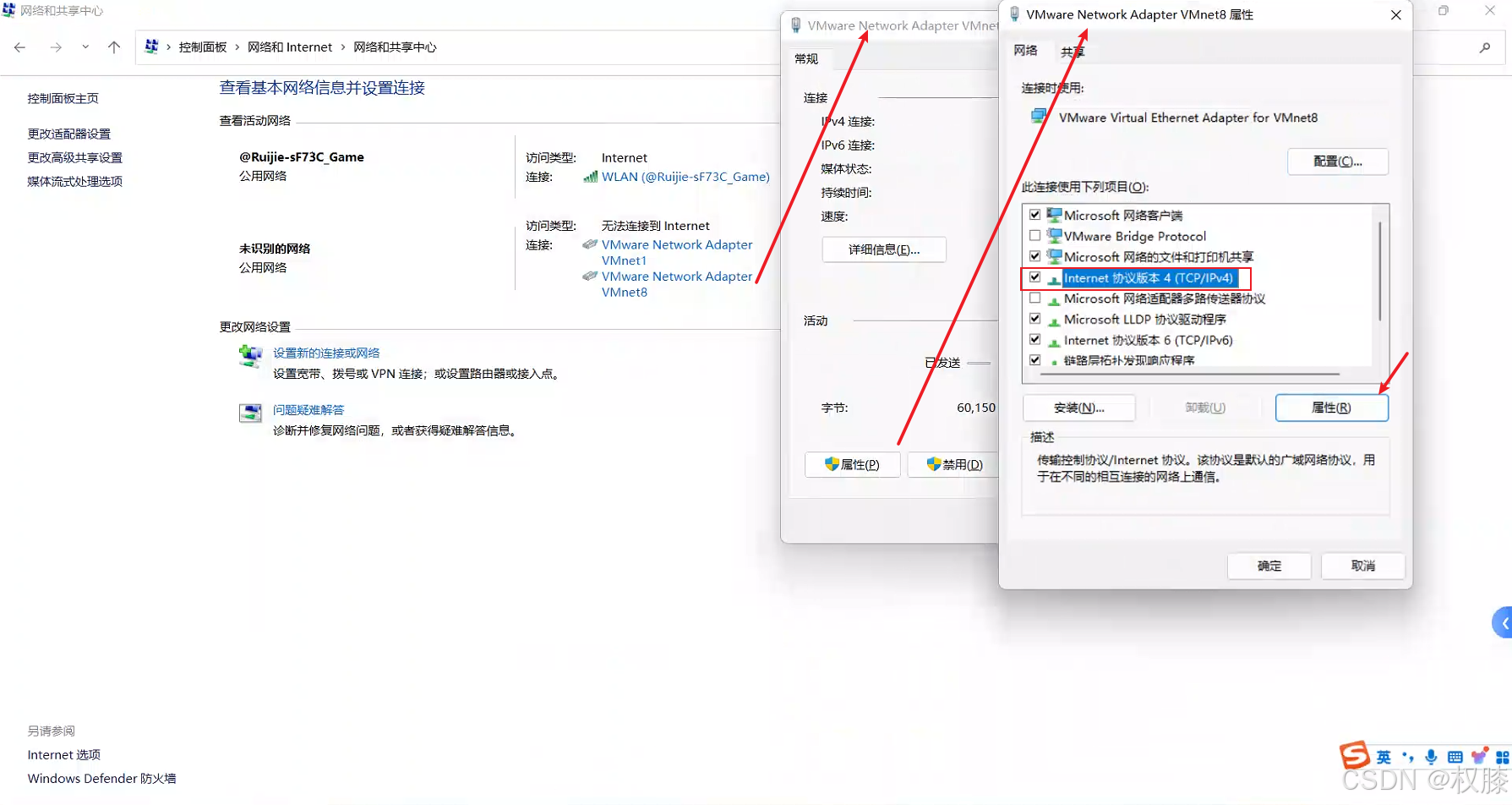Click the adapter icon beside VMnet1 link
The width and height of the screenshot is (1512, 805).
pos(590,244)
